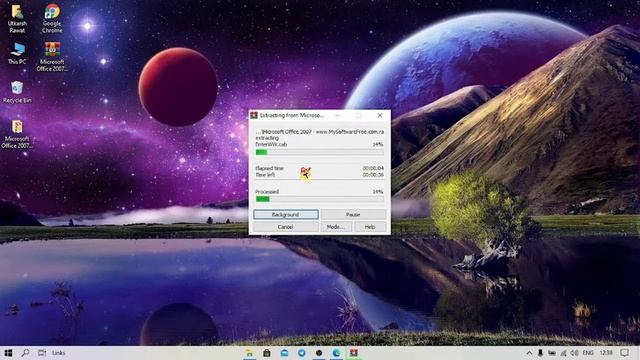This screenshot has width=640, height=360.
Task: Open the network tray icon
Action: click(563, 353)
